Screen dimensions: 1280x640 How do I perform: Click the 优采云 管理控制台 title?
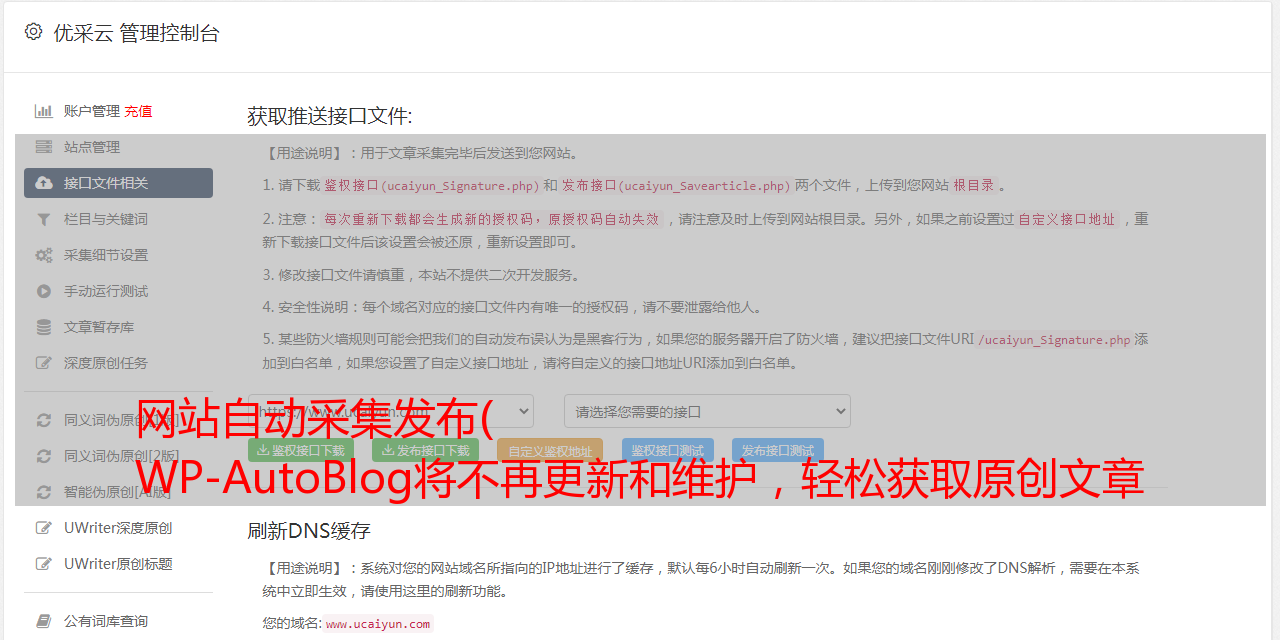click(136, 33)
